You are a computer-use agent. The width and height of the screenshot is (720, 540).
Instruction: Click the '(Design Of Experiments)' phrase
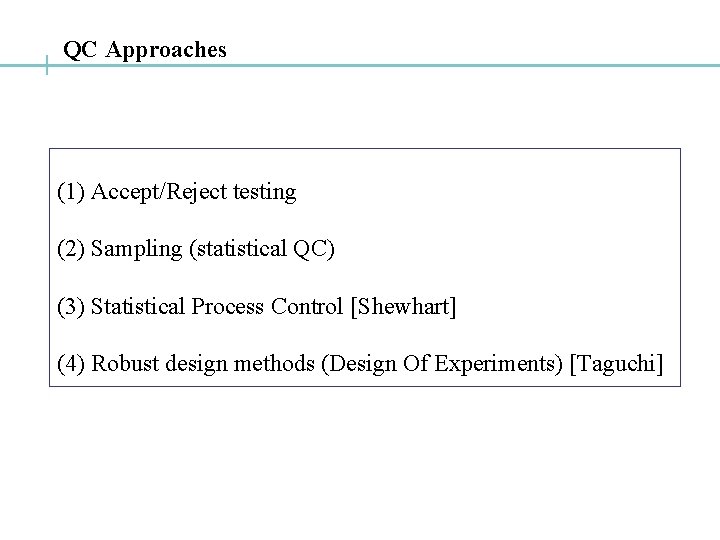click(x=442, y=364)
